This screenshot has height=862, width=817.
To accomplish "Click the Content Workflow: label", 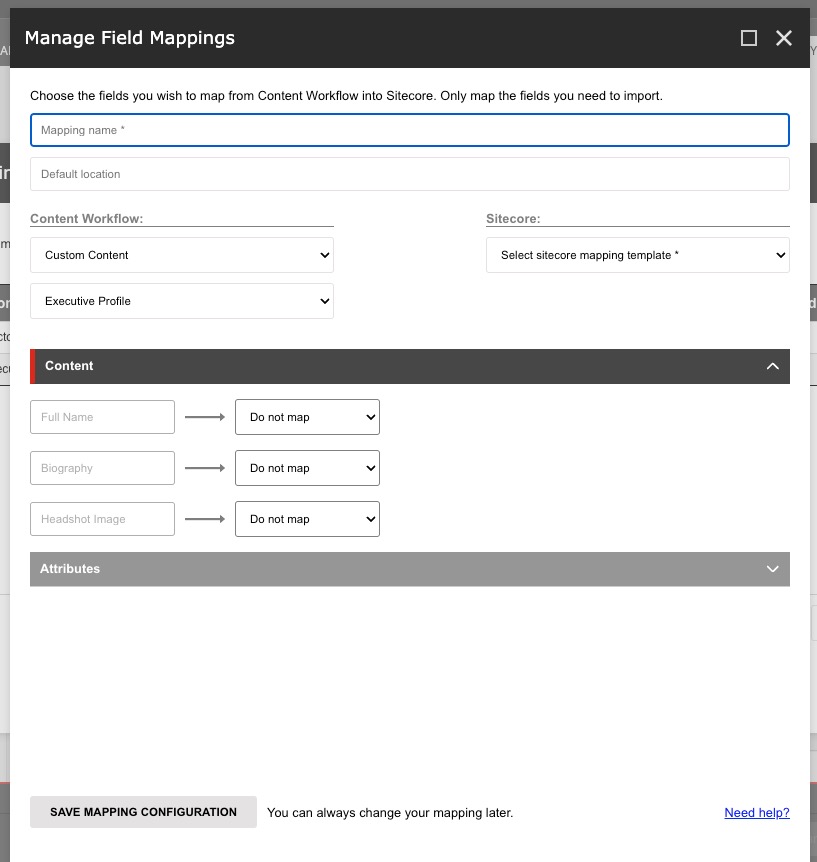I will [x=86, y=219].
